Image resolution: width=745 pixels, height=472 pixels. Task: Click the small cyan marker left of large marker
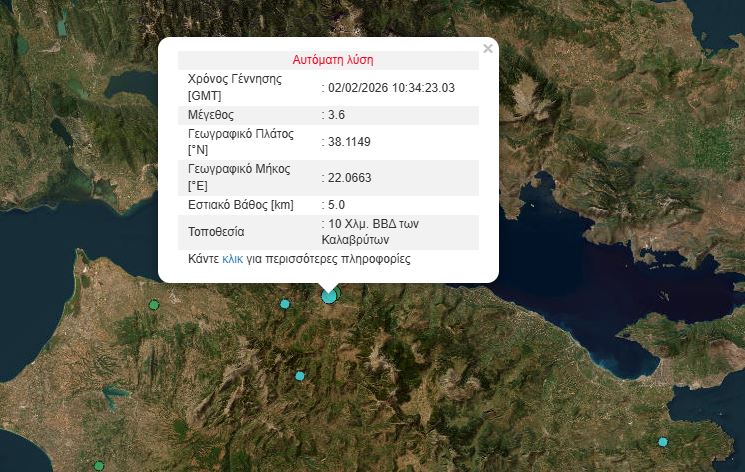coord(285,303)
